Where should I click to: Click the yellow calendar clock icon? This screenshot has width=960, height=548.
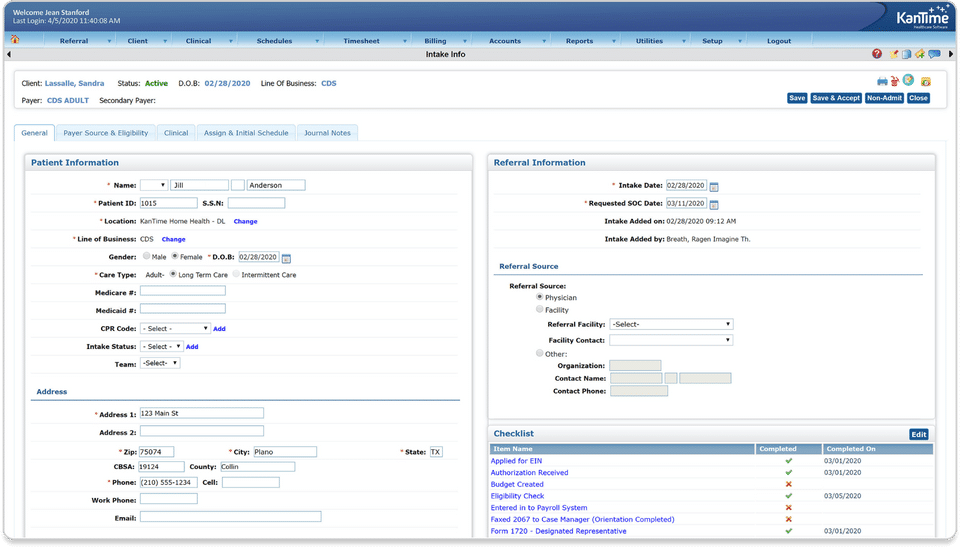(926, 81)
